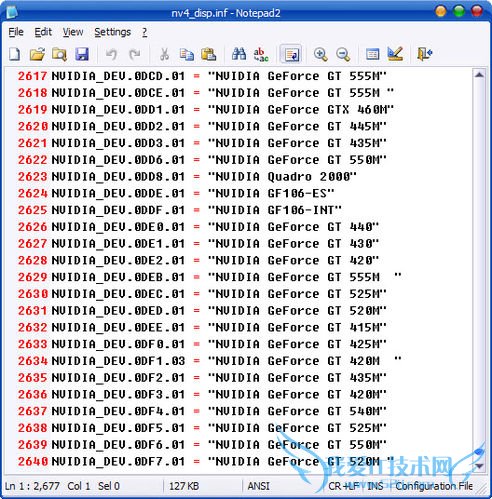Click the text "NVIDIA GeForce GTX 460M"
The image size is (492, 499).
301,110
